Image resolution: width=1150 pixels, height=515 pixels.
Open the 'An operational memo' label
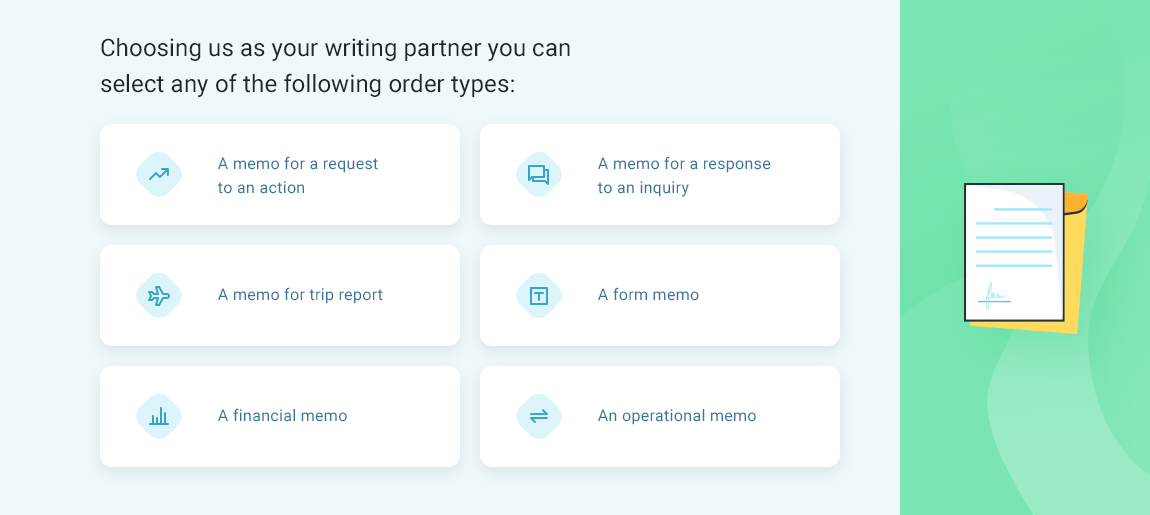(676, 416)
